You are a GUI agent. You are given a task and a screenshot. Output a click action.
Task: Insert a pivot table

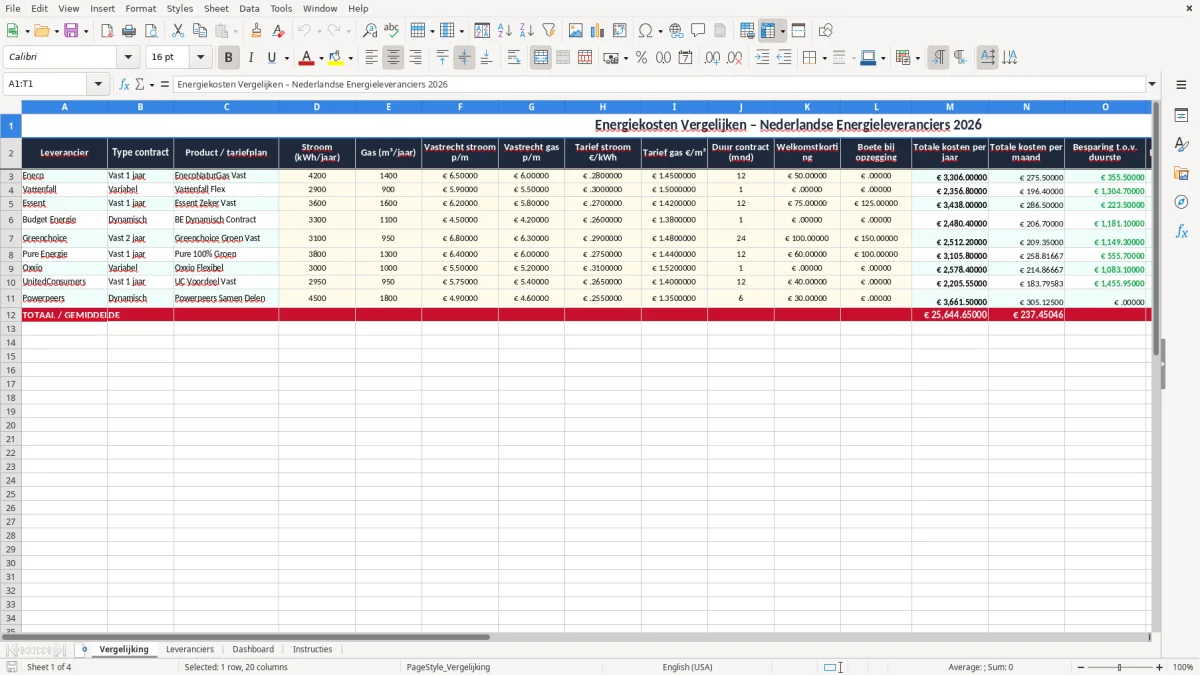coord(620,31)
